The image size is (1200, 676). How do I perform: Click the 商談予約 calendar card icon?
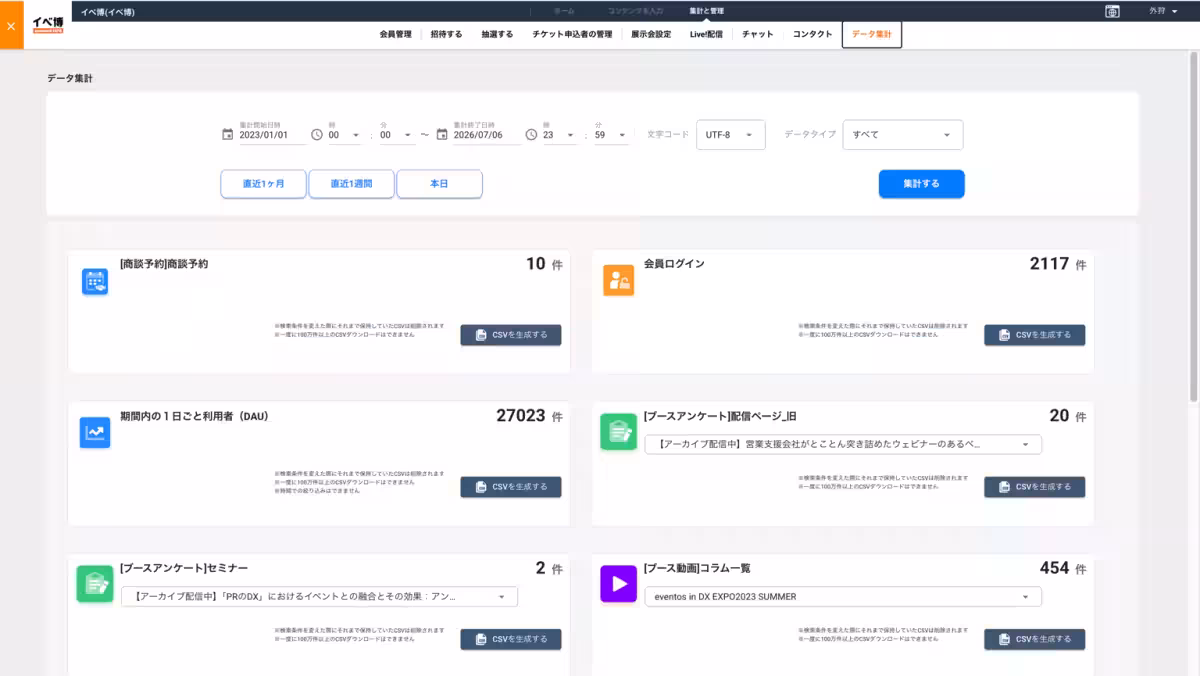pyautogui.click(x=95, y=282)
